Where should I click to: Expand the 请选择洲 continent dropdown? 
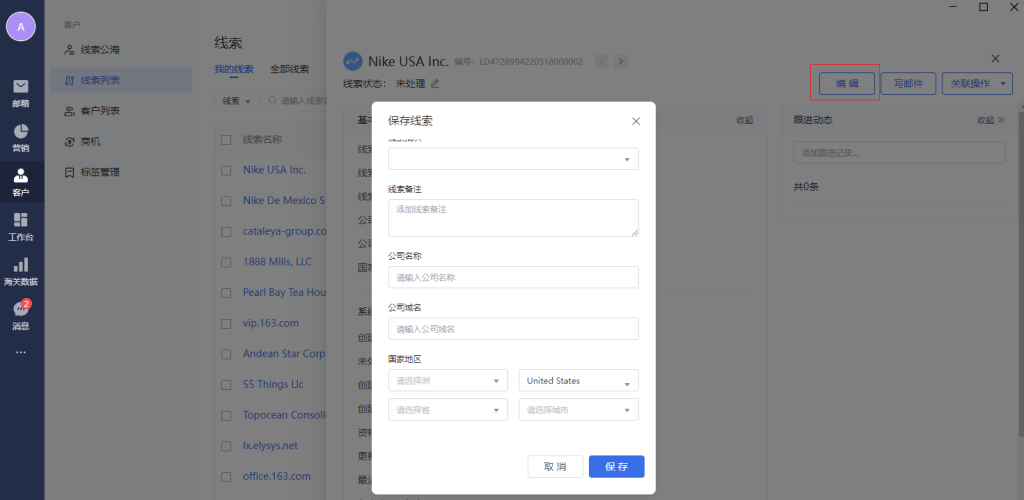click(447, 381)
